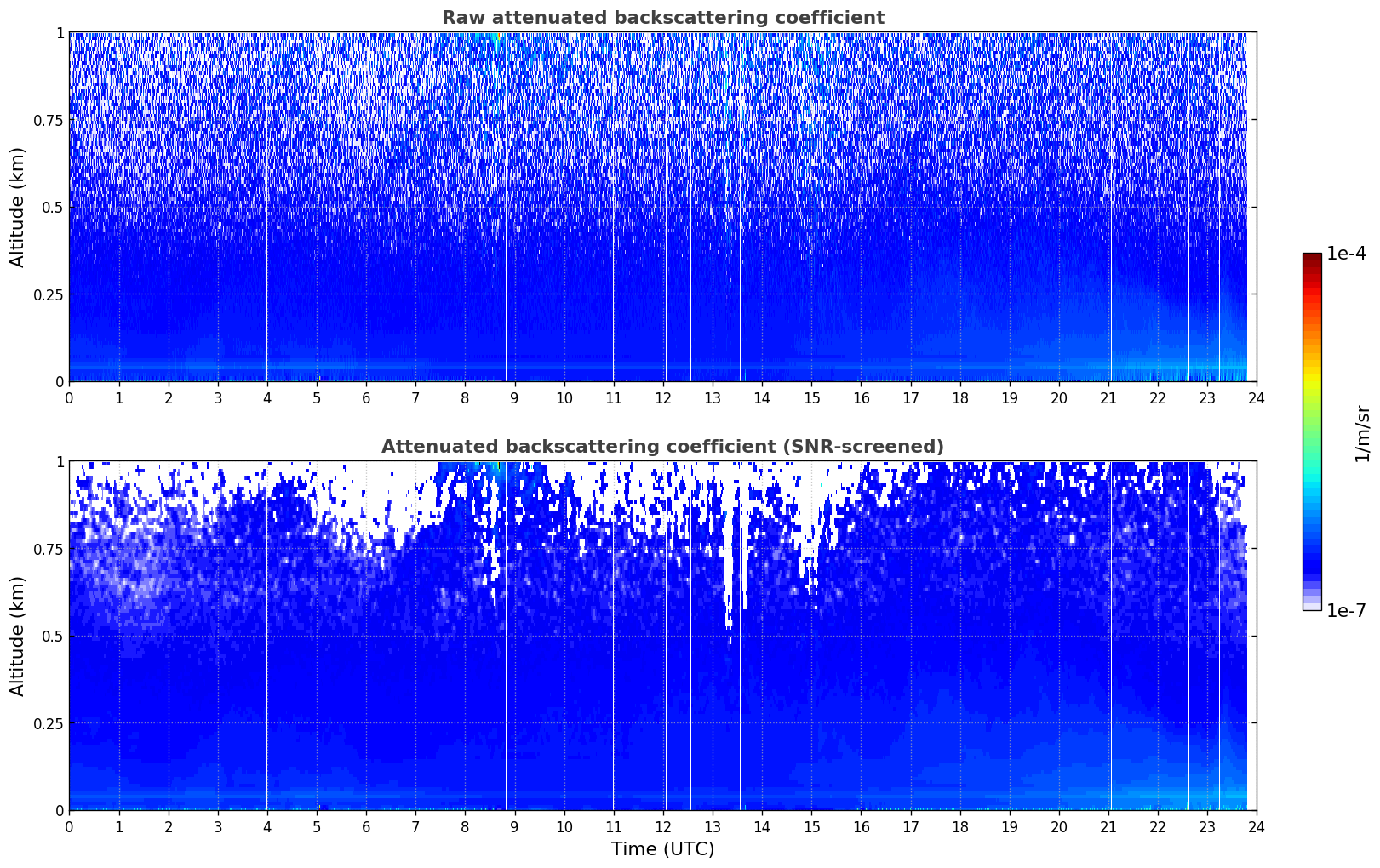
Task: Click hour 24 tick label under top plot
Action: (x=1257, y=398)
